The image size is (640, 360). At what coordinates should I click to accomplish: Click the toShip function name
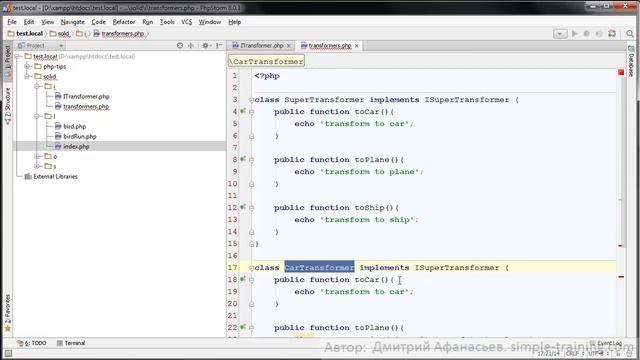[x=369, y=208]
